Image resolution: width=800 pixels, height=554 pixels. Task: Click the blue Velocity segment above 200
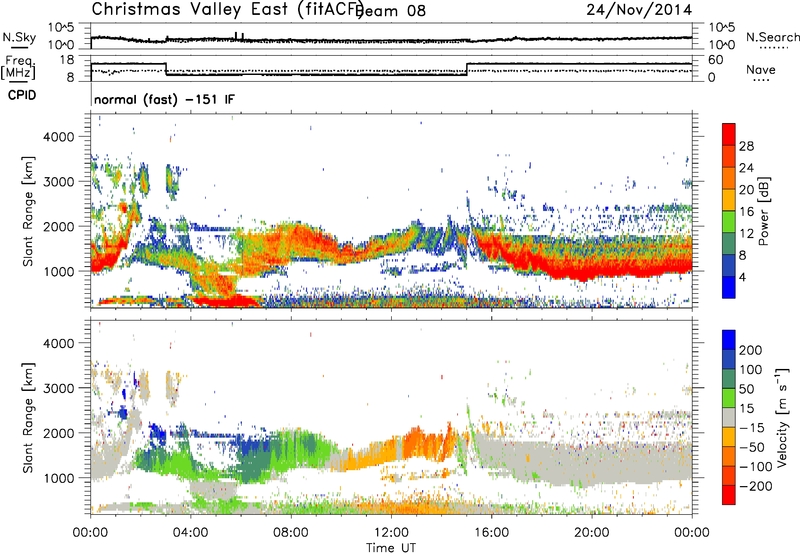coord(729,340)
